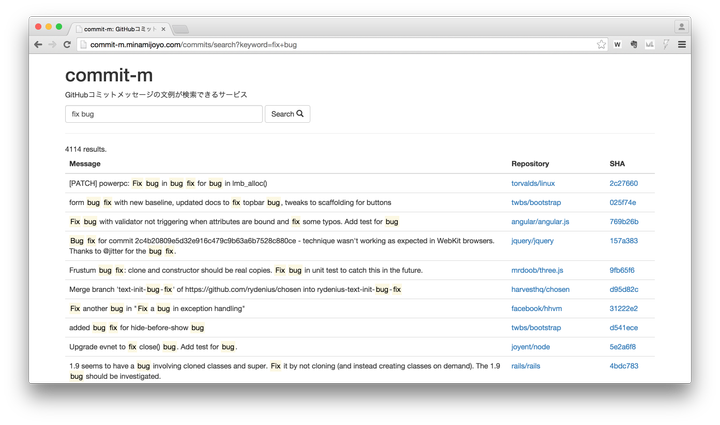Open commit SHA d541ece

[624, 328]
